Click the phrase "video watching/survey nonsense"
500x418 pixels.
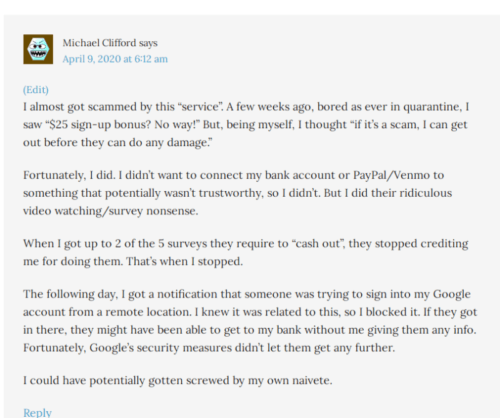pos(110,211)
